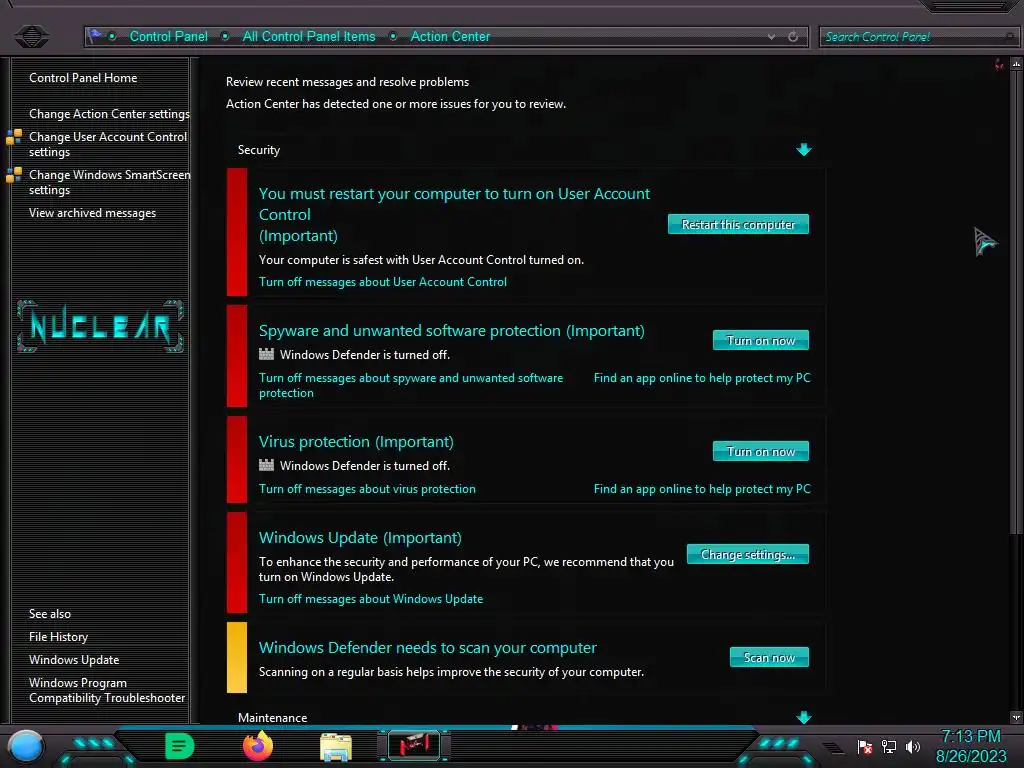
Task: Click shield icon by SmartScreen settings
Action: pos(14,175)
